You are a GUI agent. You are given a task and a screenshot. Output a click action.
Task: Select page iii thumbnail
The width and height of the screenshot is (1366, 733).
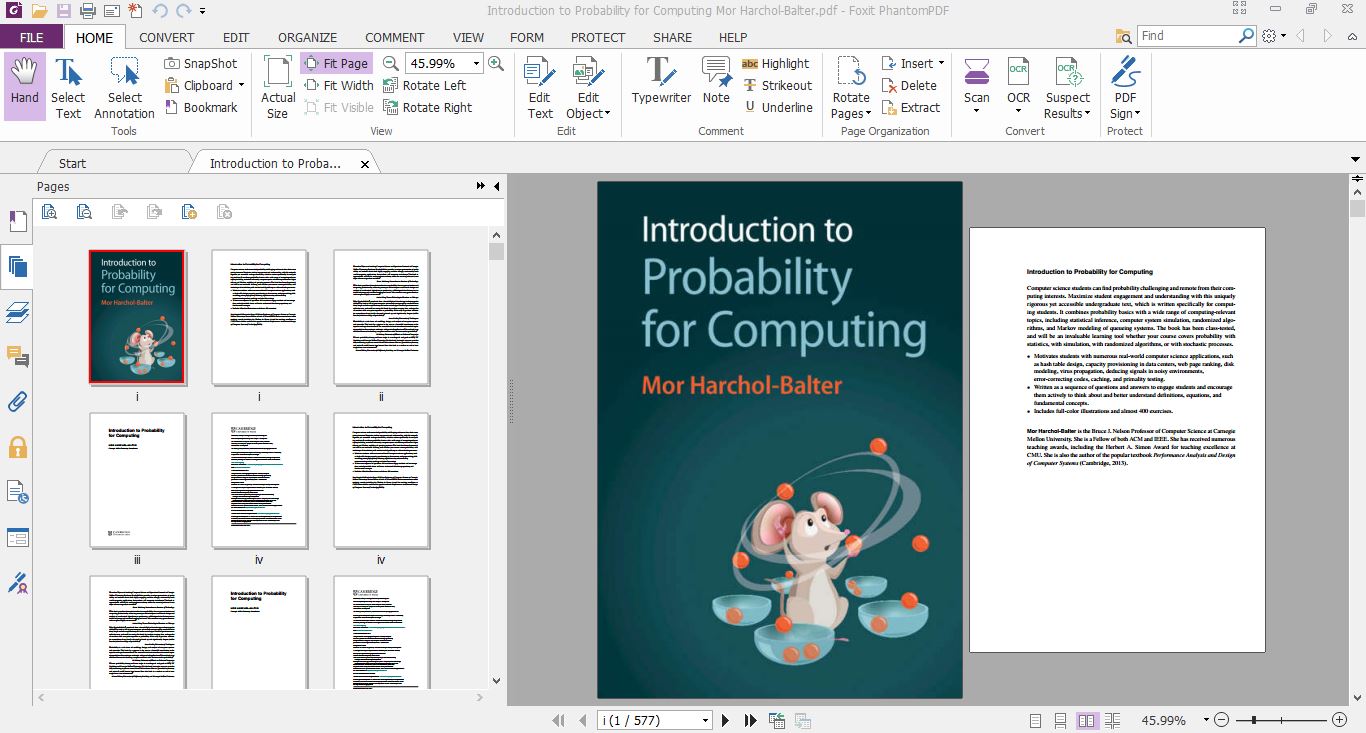pos(137,480)
